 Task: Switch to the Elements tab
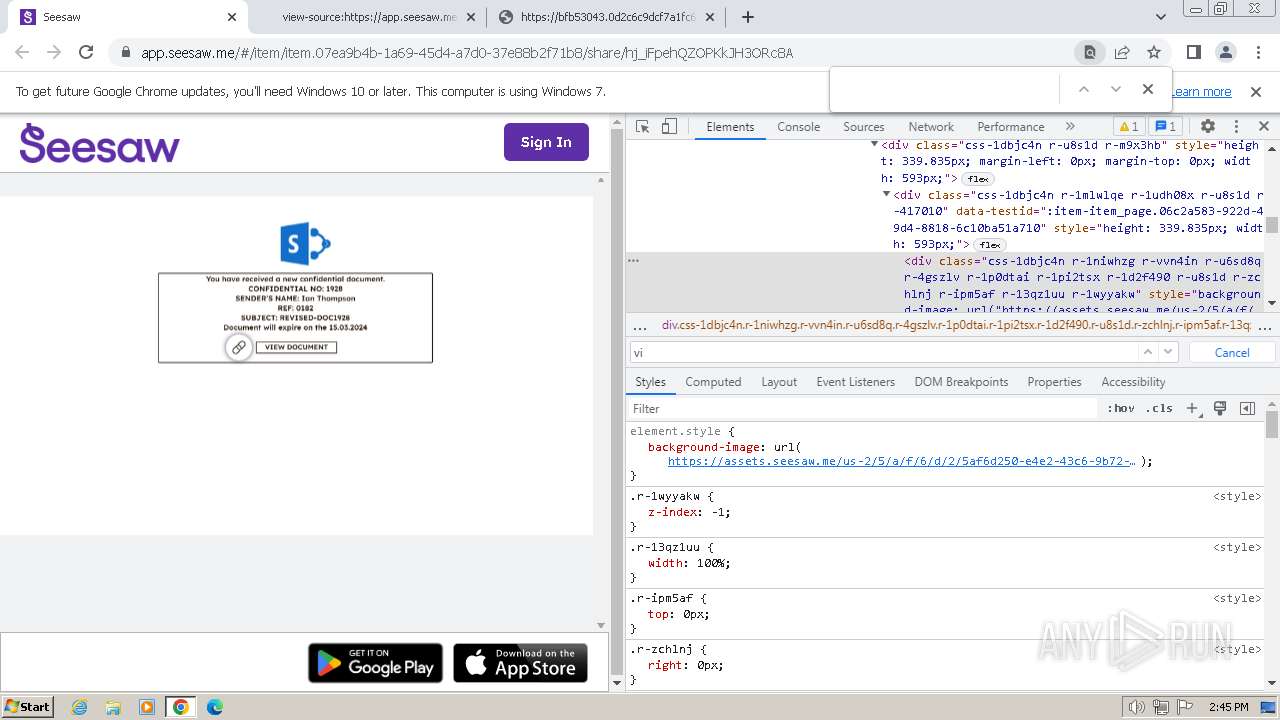coord(730,127)
